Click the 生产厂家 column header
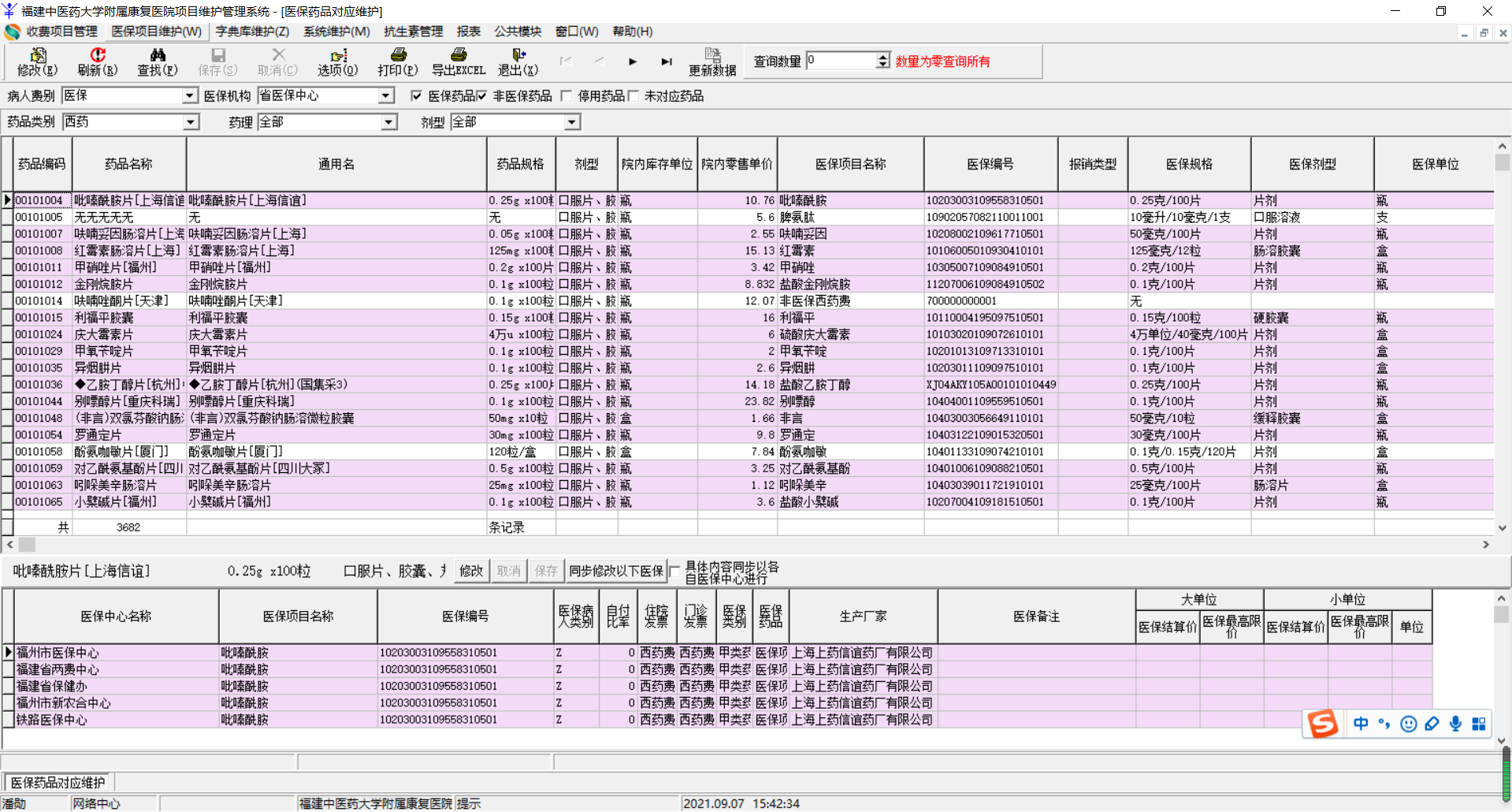 864,616
